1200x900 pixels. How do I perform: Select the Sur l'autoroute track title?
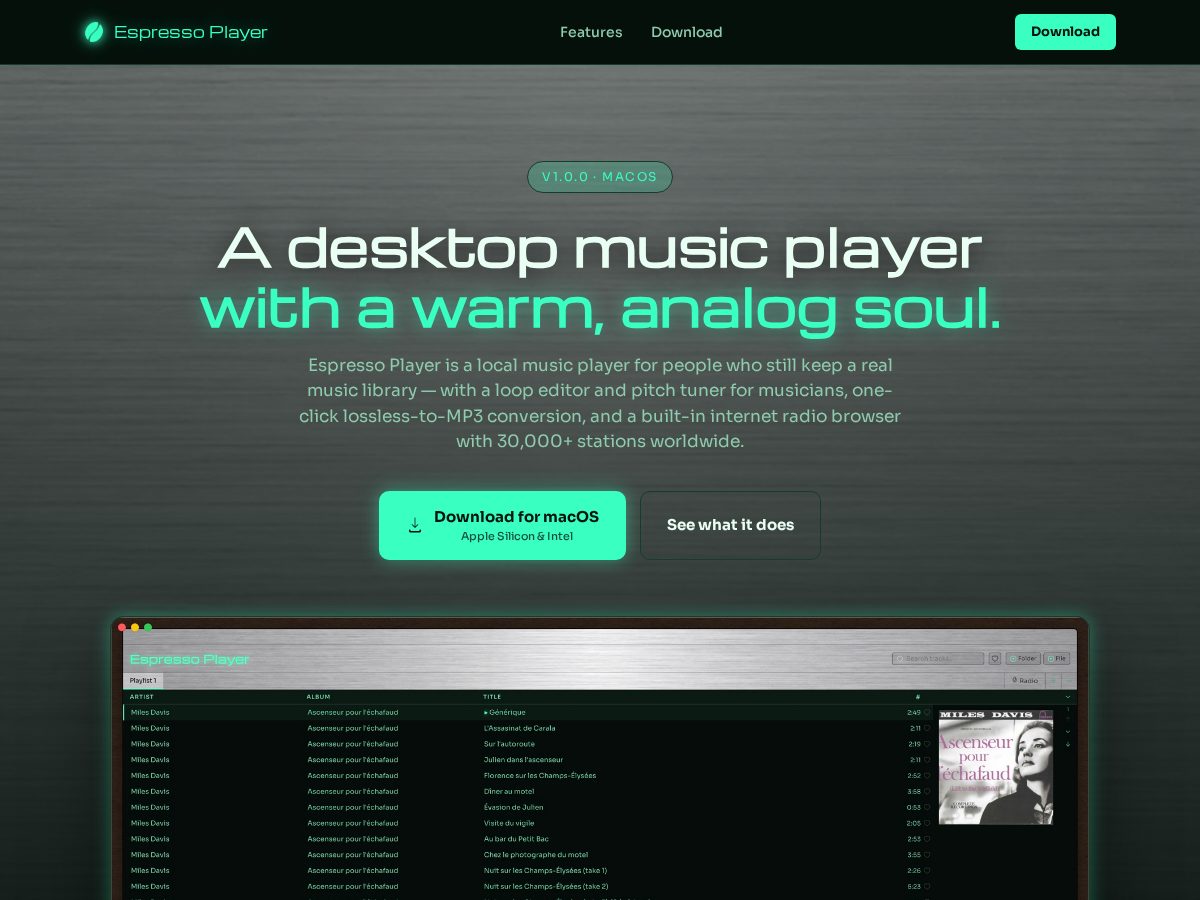(x=509, y=744)
